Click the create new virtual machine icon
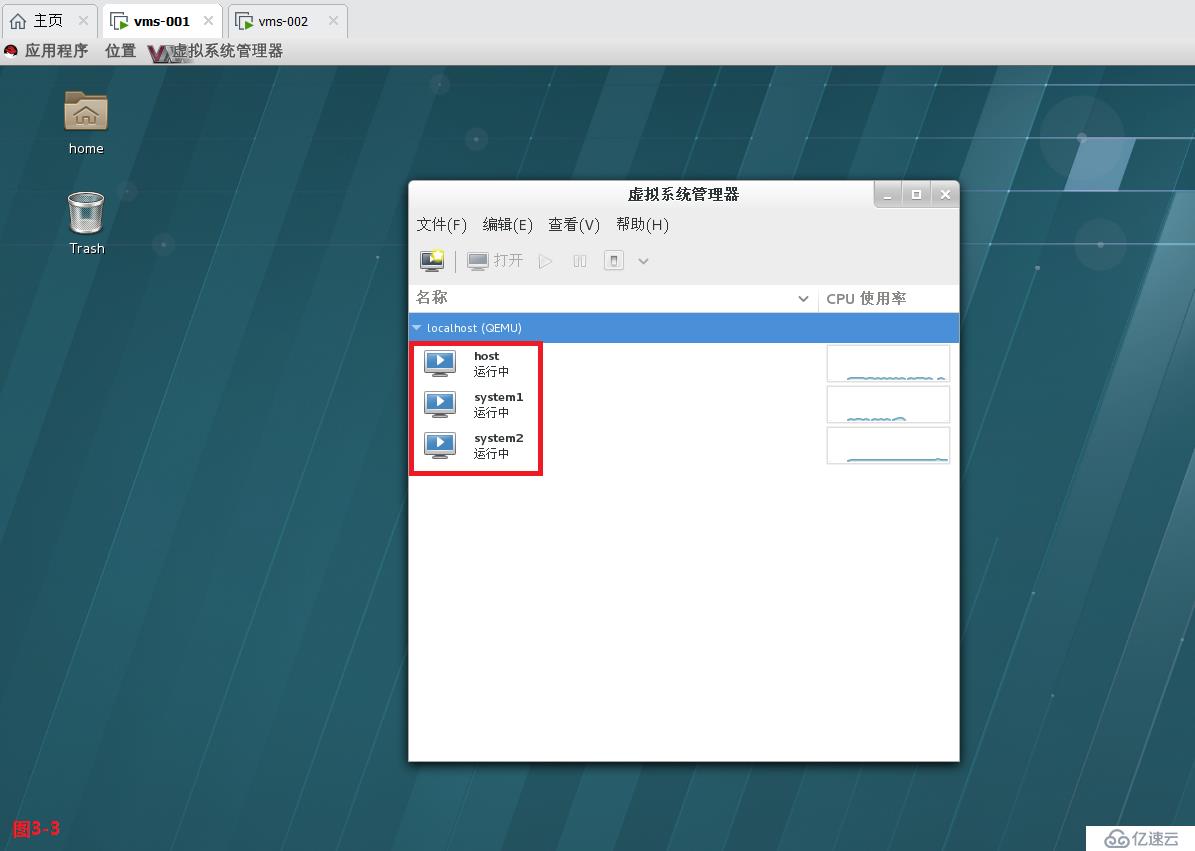The image size is (1195, 851). (x=432, y=261)
